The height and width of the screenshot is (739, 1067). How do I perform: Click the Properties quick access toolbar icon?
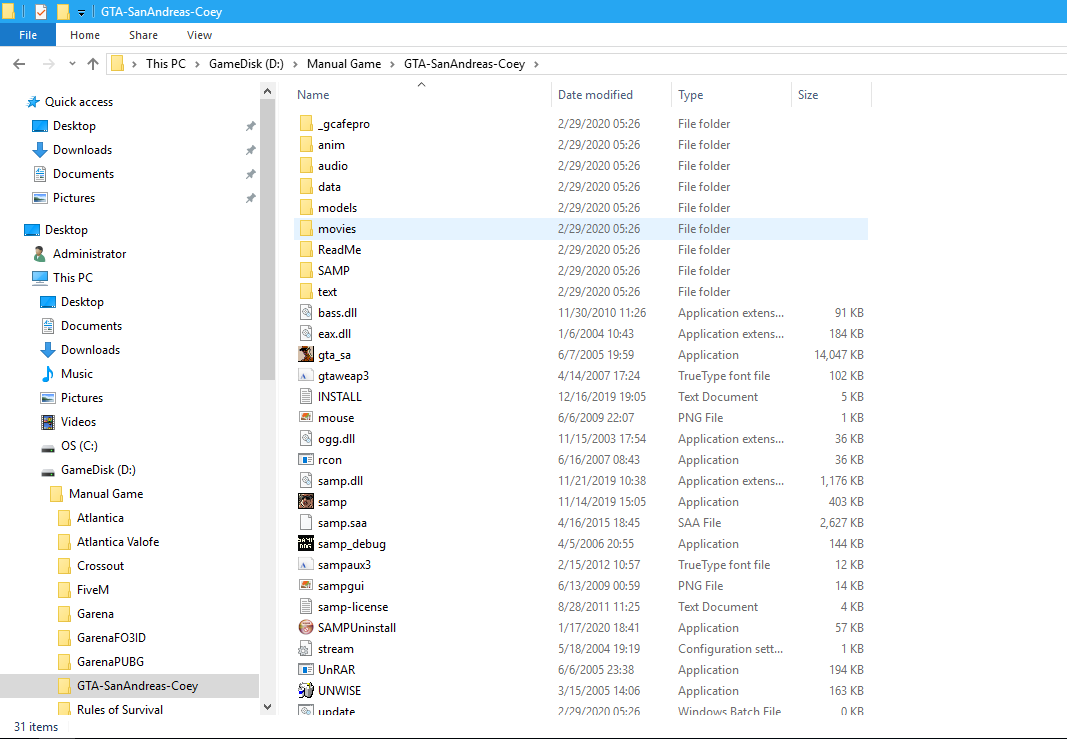[41, 12]
